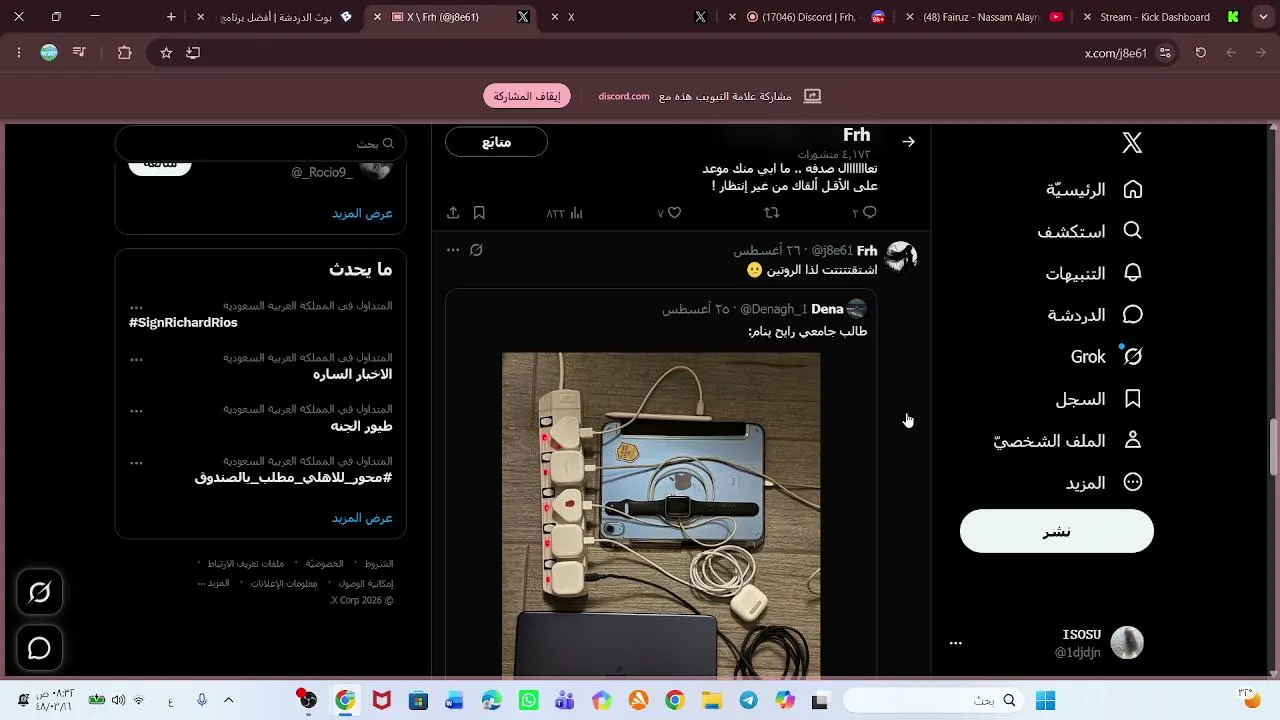
Task: Stop sharing (إيقاف المشاركة) the tab
Action: point(527,96)
